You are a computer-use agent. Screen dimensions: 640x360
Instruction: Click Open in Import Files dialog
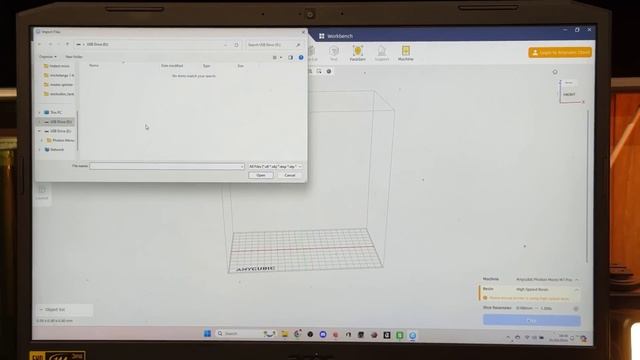[261, 175]
